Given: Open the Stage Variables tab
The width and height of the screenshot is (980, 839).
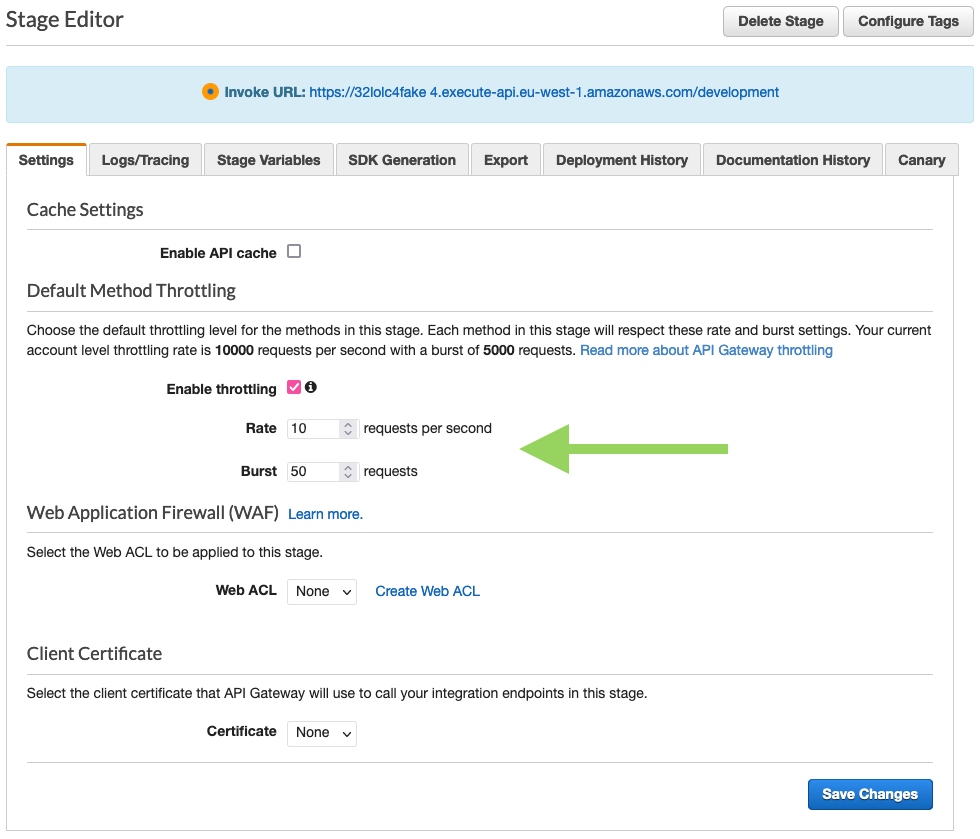Looking at the screenshot, I should coord(268,159).
